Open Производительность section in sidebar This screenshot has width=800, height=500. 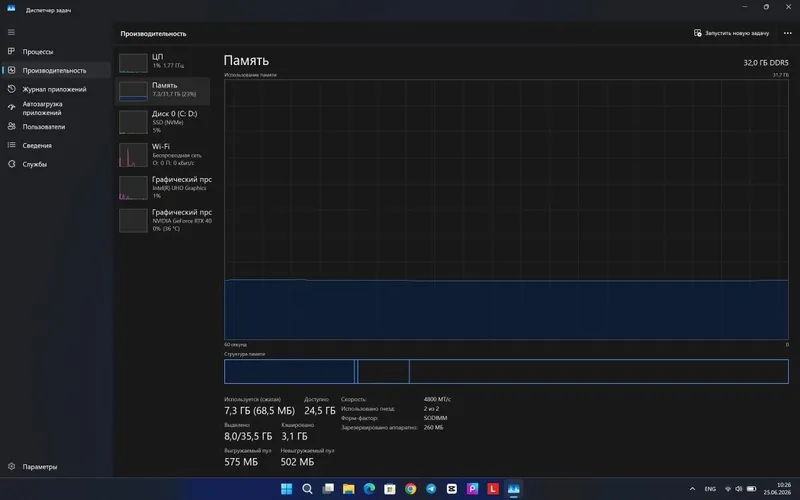pyautogui.click(x=55, y=70)
